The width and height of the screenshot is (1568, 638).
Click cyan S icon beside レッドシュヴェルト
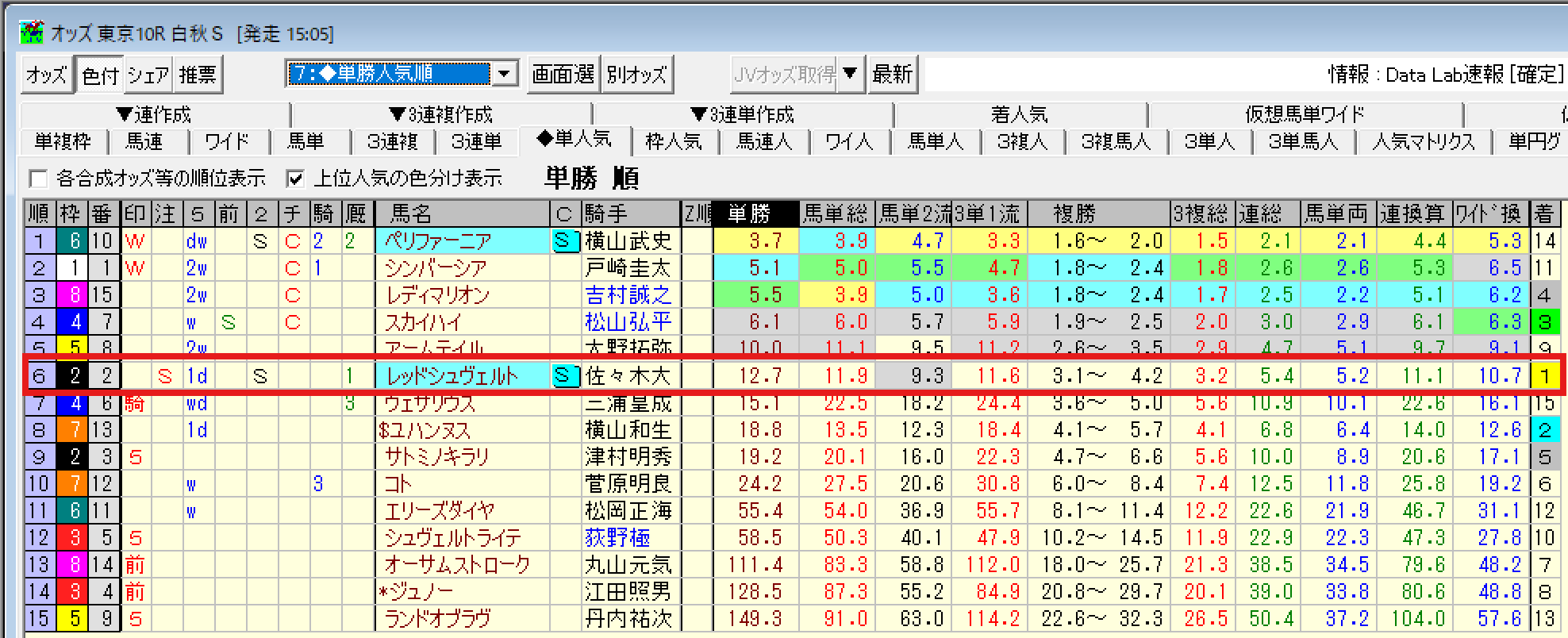tap(563, 376)
